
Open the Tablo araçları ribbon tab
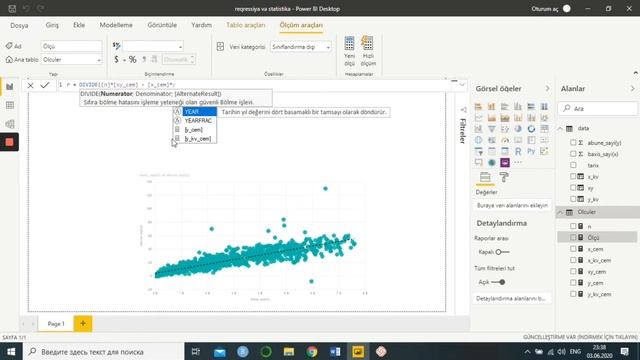click(x=246, y=25)
